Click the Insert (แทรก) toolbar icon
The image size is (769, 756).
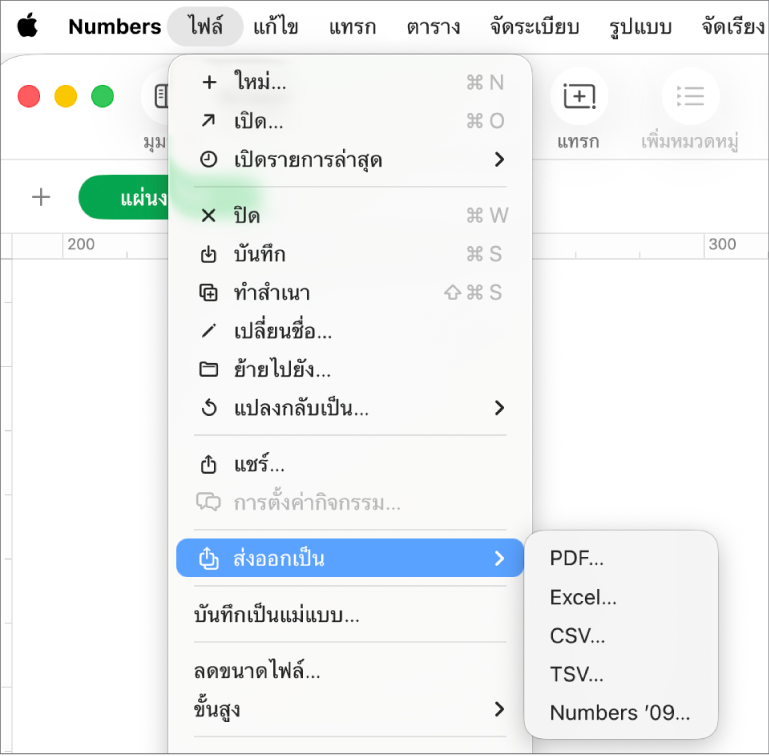pyautogui.click(x=579, y=96)
